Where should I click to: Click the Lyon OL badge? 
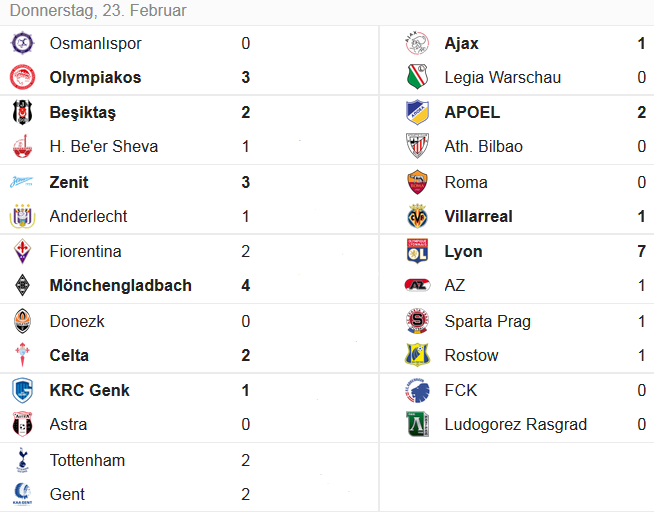[x=417, y=251]
